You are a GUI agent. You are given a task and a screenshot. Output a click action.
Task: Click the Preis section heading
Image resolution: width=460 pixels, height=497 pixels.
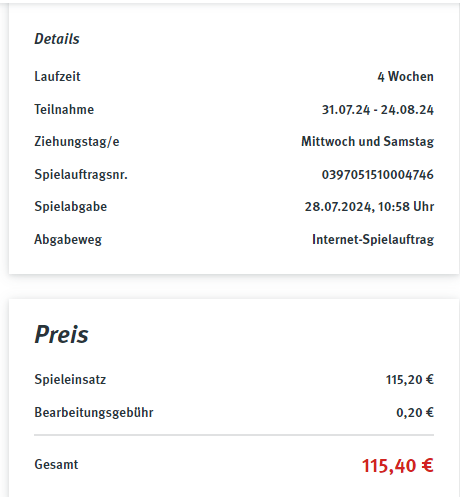click(62, 334)
